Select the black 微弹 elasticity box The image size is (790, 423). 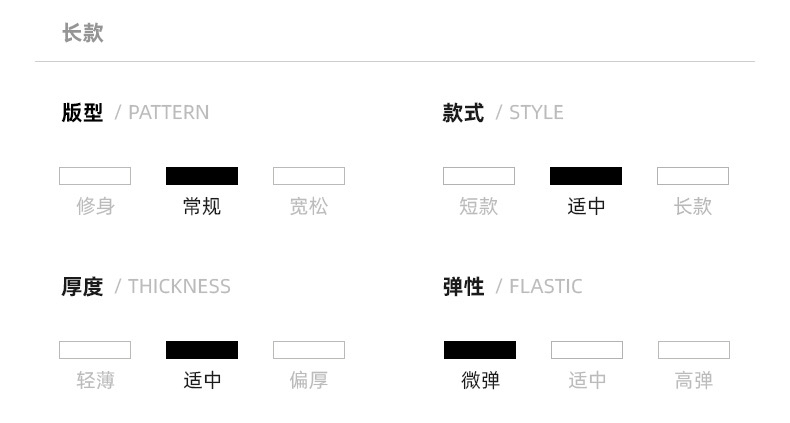(x=480, y=350)
